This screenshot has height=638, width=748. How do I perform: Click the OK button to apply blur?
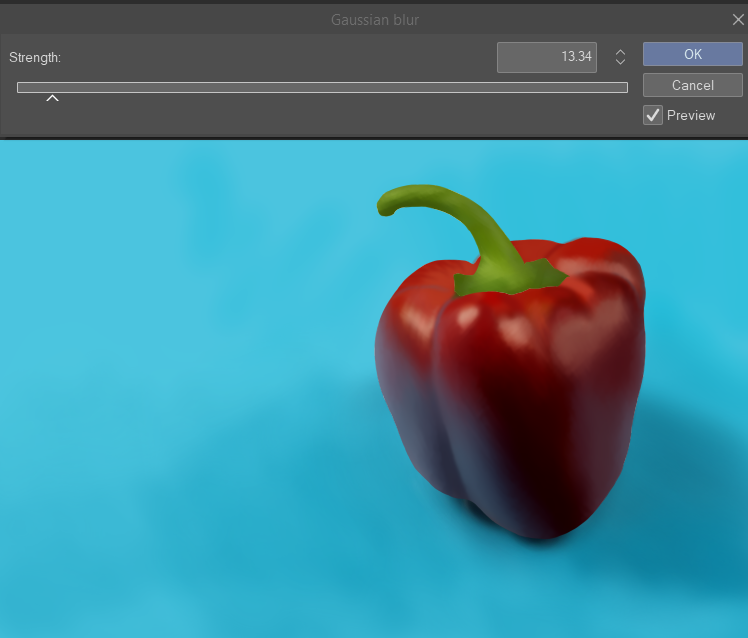tap(692, 54)
